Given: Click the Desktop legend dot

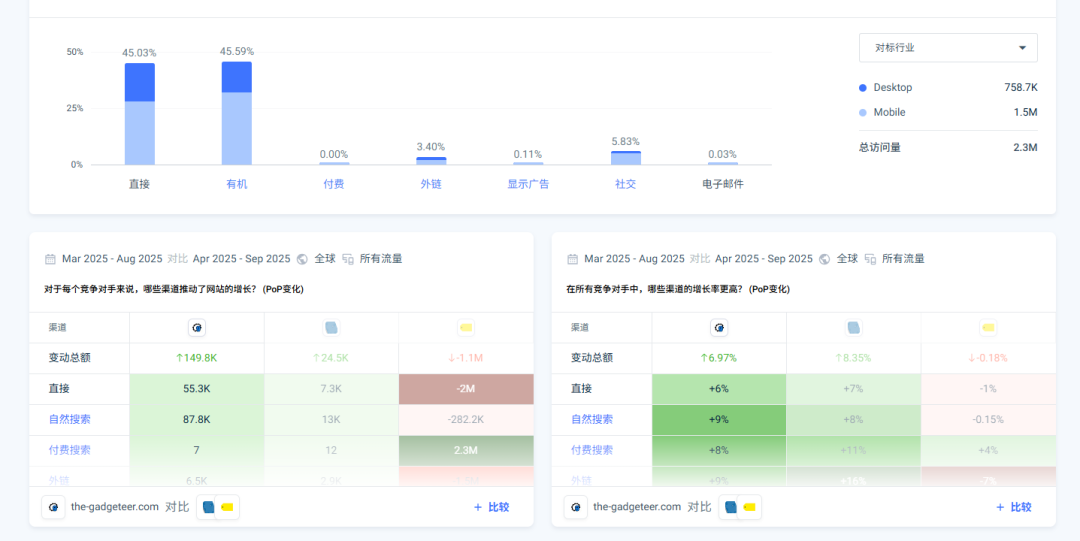Looking at the screenshot, I should click(863, 88).
